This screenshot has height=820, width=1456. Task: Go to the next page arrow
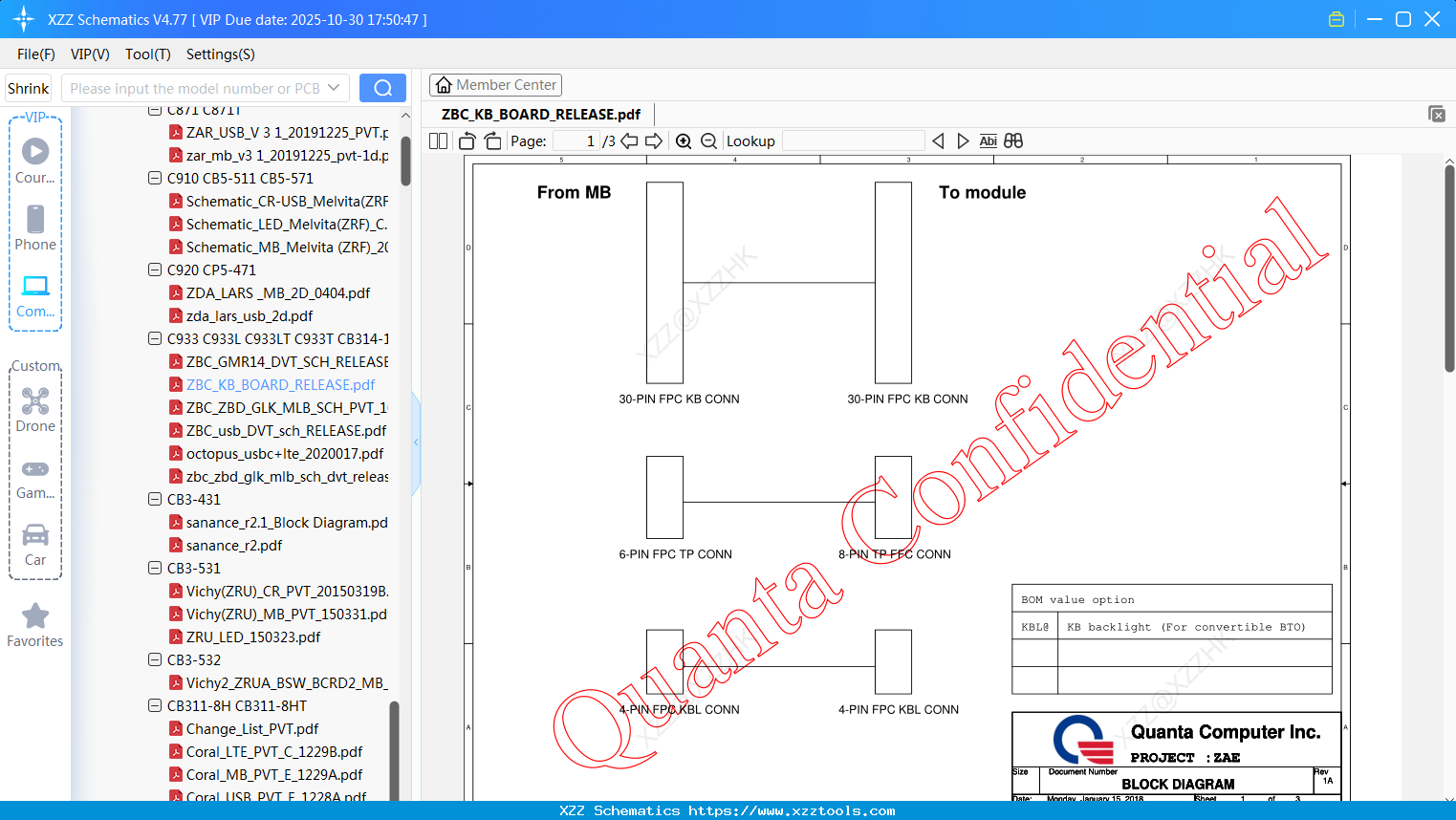coord(654,140)
